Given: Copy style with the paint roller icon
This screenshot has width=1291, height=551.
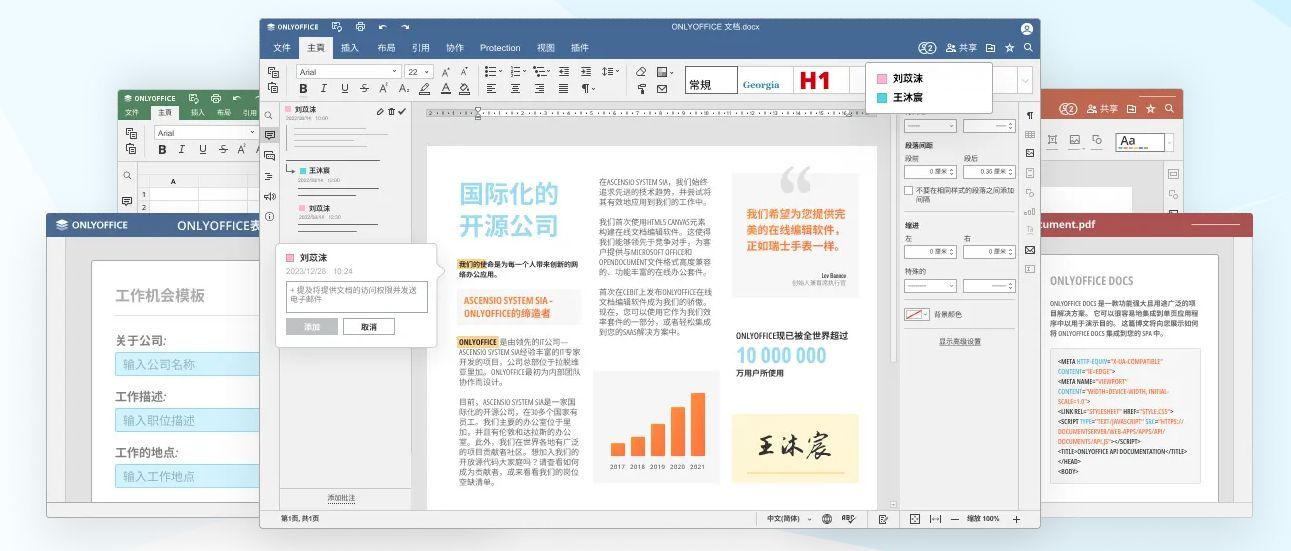Looking at the screenshot, I should [641, 89].
